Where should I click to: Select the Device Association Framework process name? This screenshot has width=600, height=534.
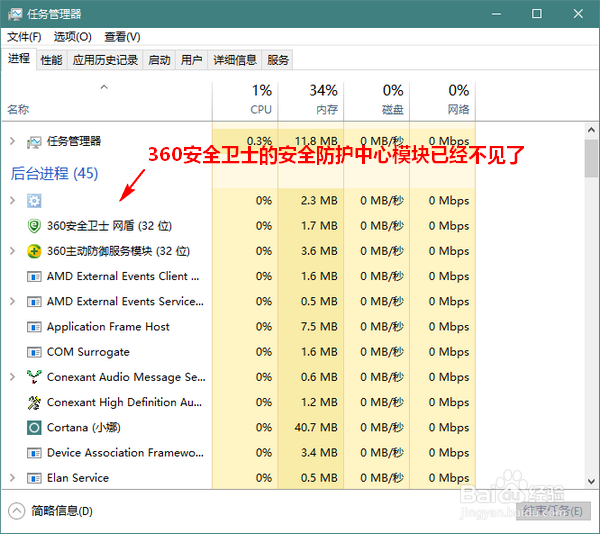pyautogui.click(x=125, y=453)
